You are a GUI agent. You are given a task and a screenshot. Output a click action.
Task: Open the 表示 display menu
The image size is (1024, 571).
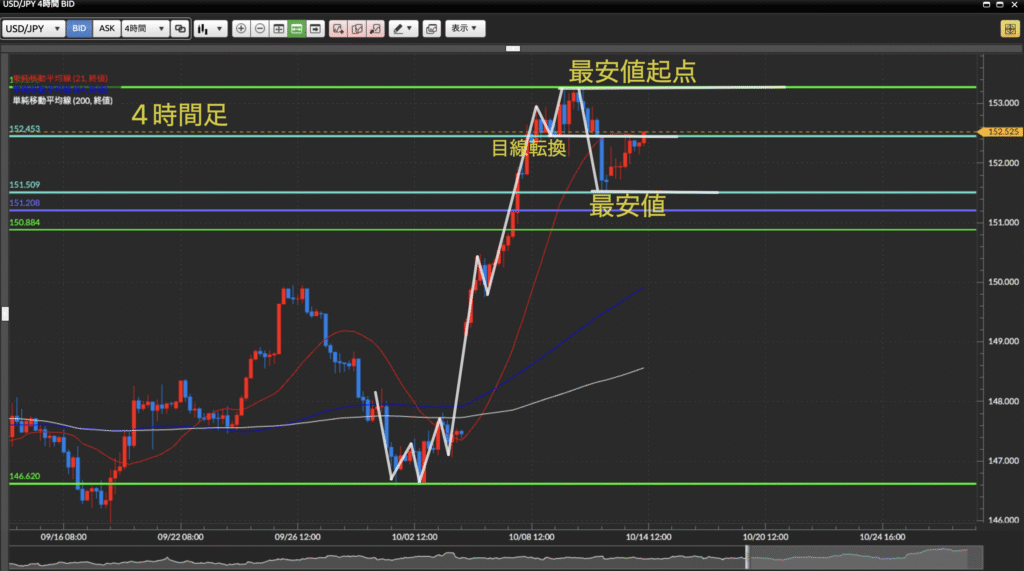pos(465,29)
